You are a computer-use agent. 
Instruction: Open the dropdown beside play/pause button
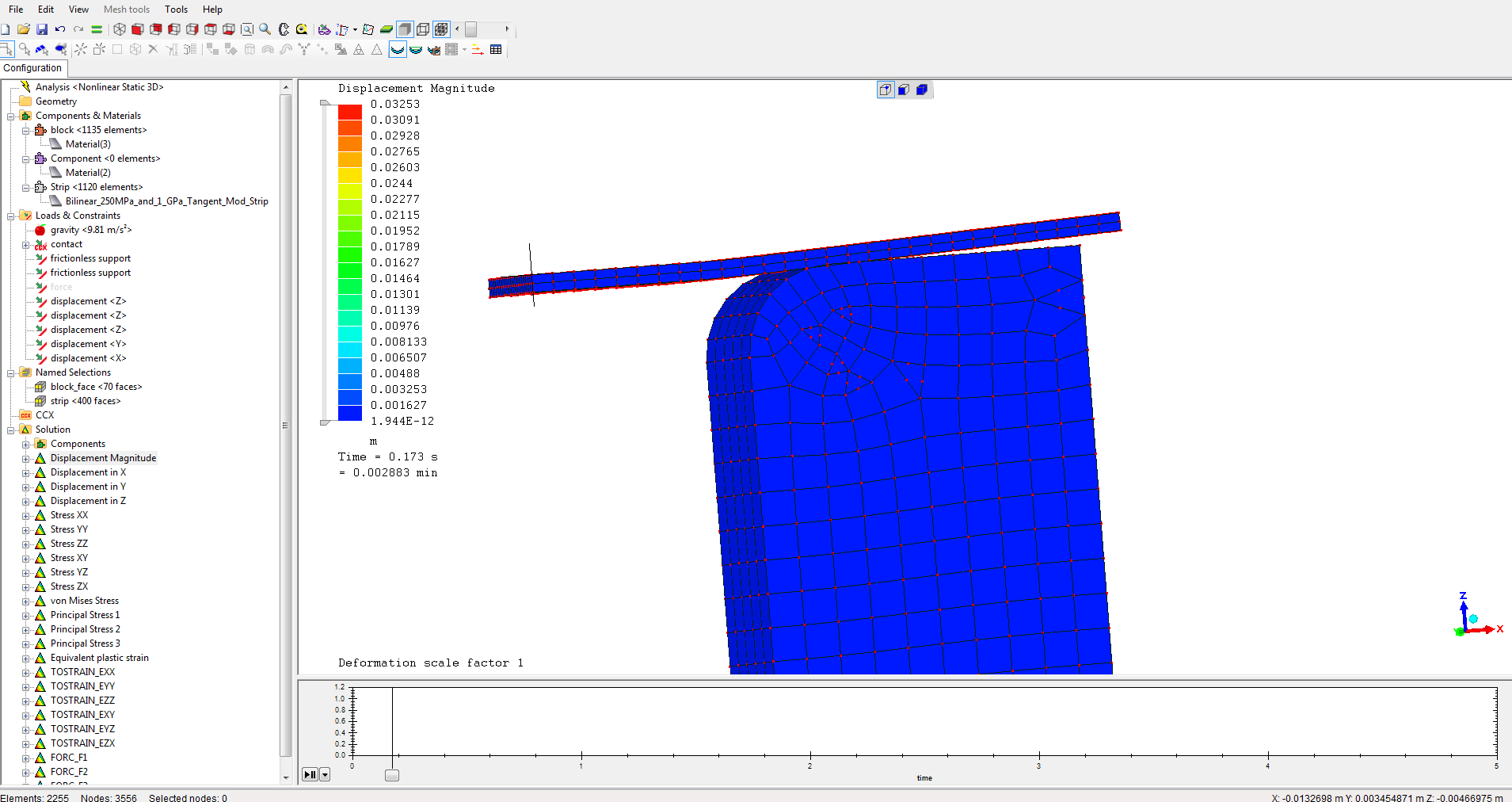325,775
